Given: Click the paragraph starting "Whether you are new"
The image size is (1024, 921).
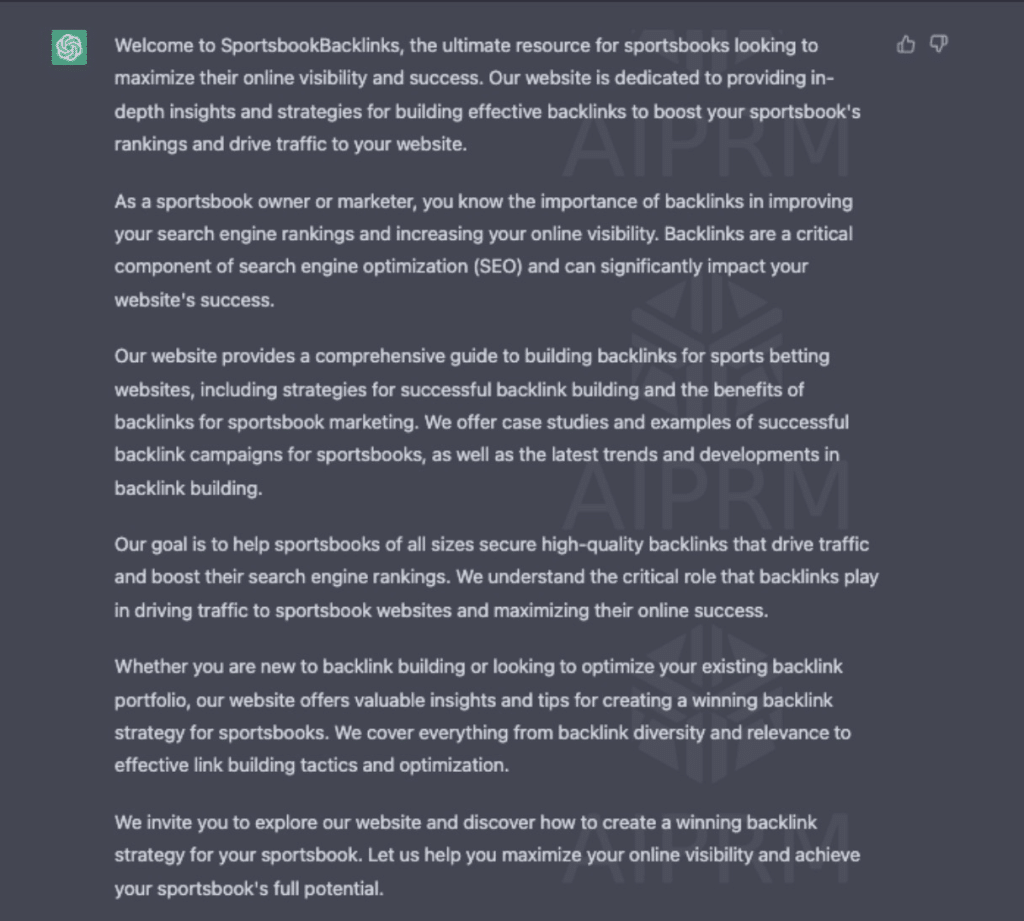Looking at the screenshot, I should (x=482, y=716).
